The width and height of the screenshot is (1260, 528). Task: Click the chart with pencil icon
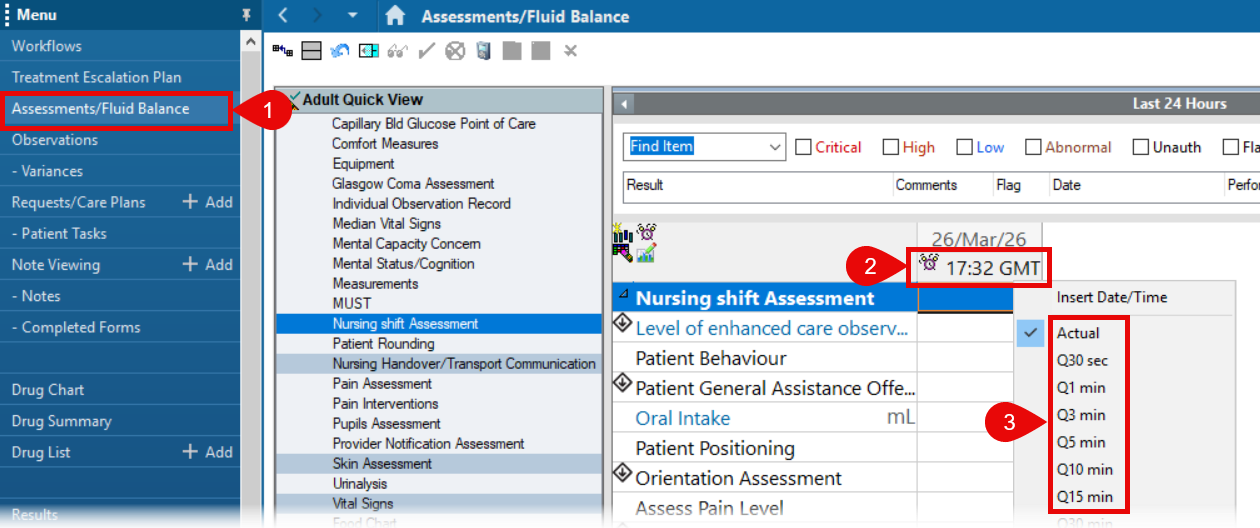(x=645, y=253)
